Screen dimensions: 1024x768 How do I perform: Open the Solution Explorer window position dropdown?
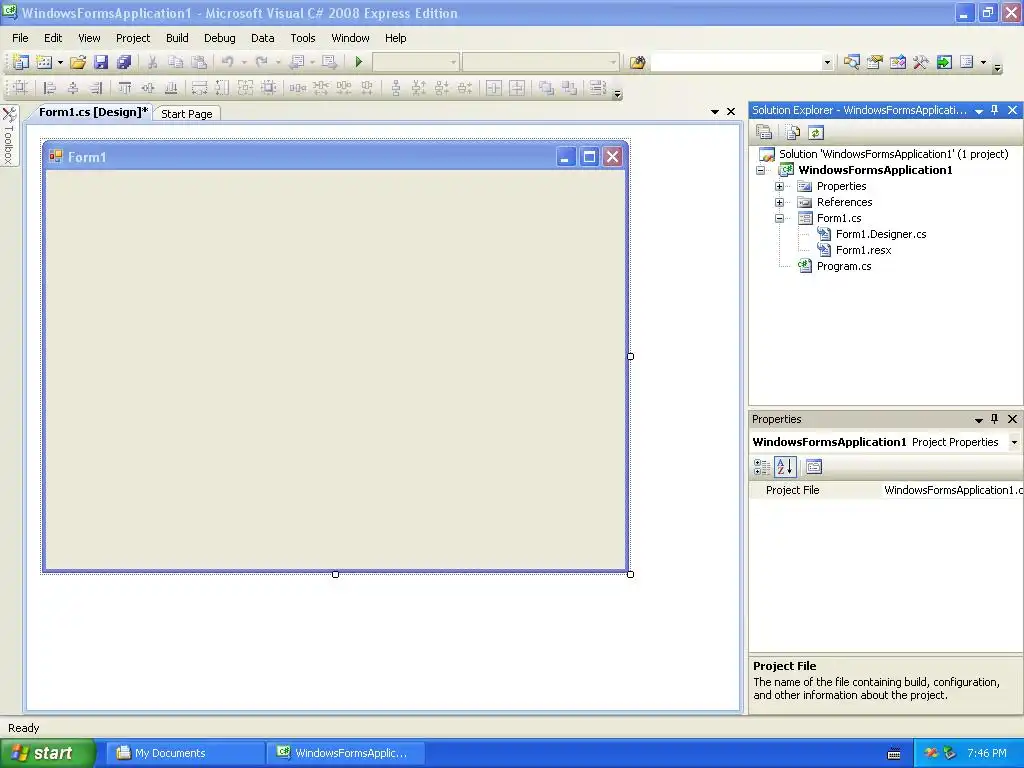pyautogui.click(x=979, y=111)
